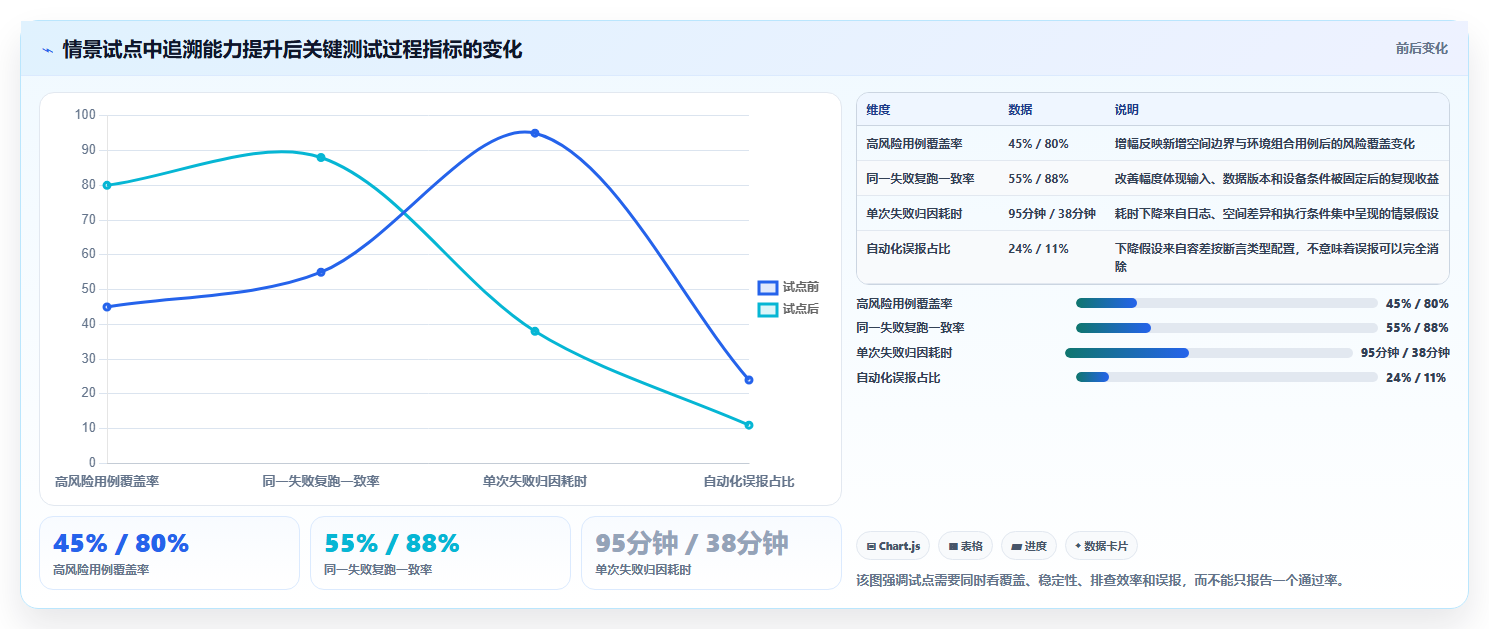Click table value 95分钟 / 38分钟
Screen dimensions: 1489x629
[1052, 214]
